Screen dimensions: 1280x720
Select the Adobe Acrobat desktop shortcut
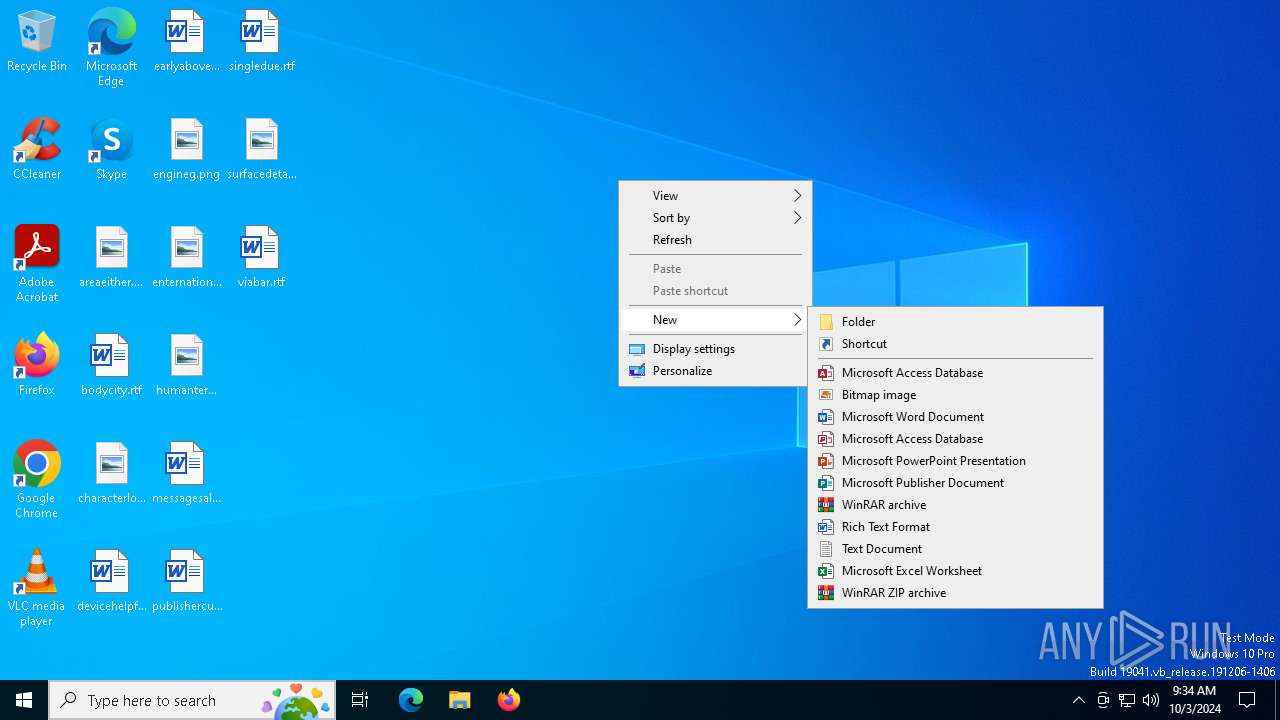pos(37,264)
